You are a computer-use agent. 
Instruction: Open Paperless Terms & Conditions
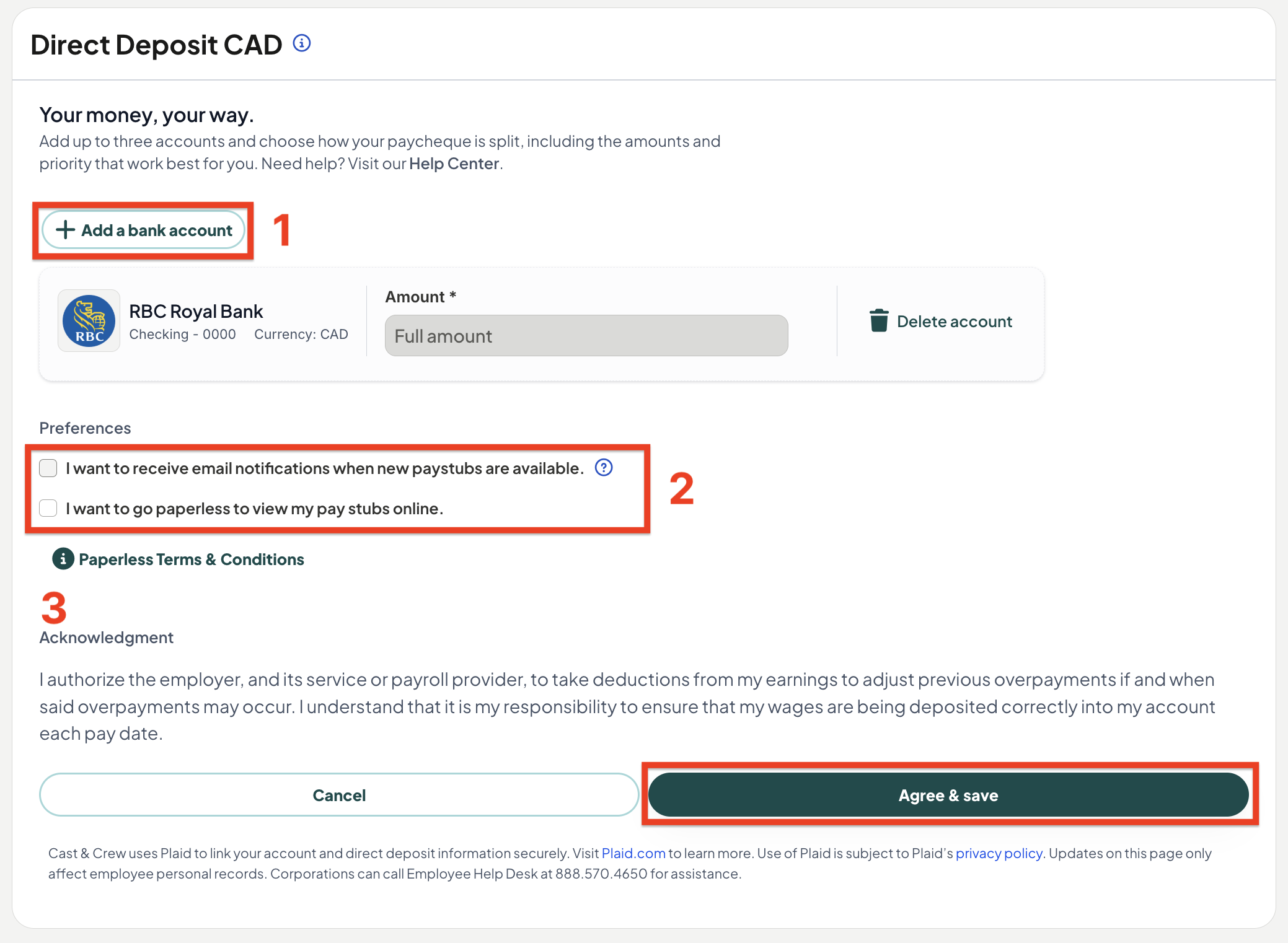click(x=192, y=559)
